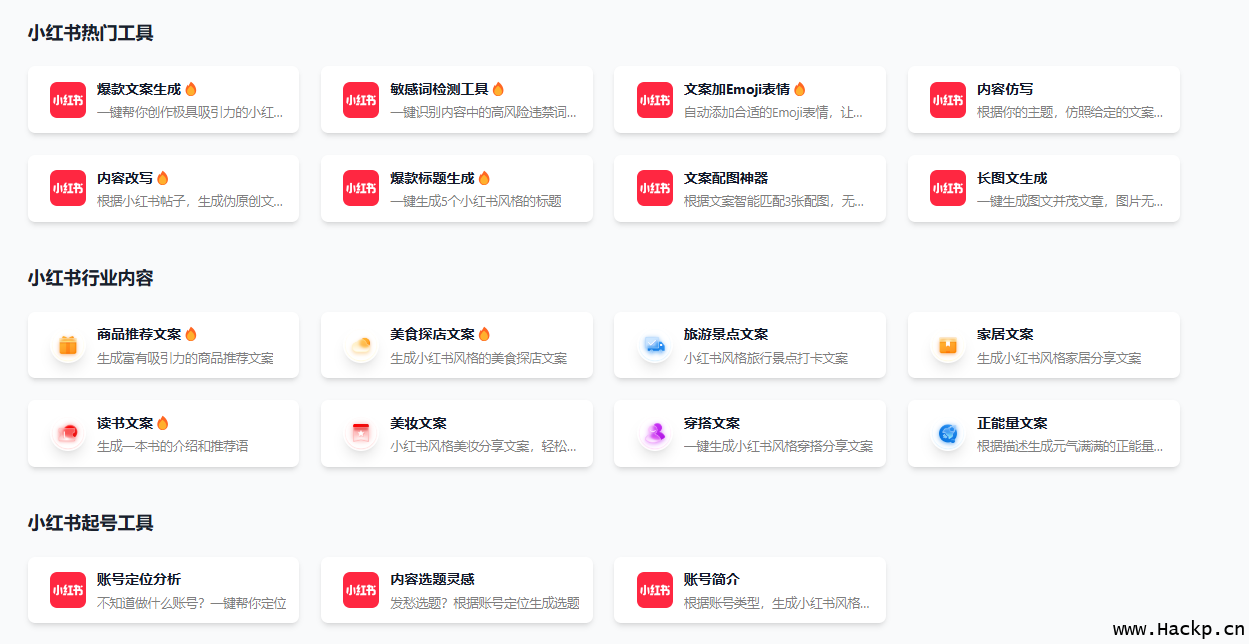The height and width of the screenshot is (644, 1249).
Task: Click the 小红书行业内容 section heading
Action: pos(91,278)
